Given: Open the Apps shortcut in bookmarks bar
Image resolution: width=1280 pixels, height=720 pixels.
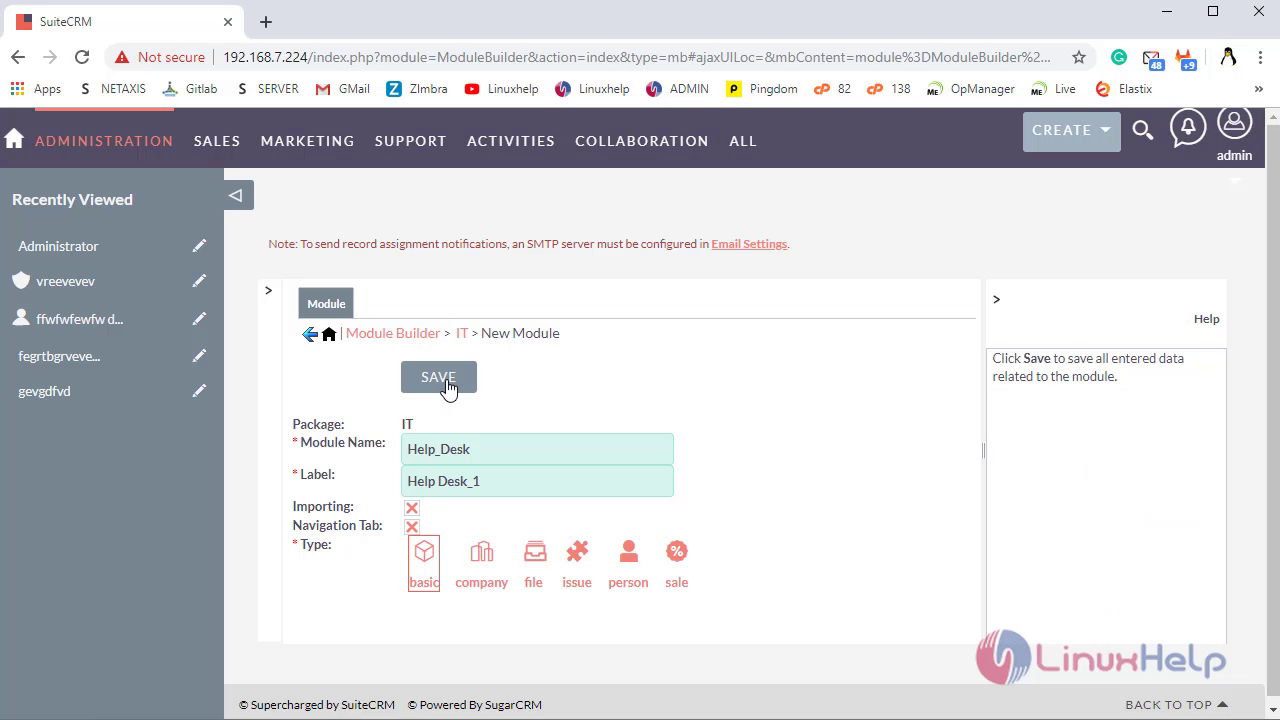Looking at the screenshot, I should 36,89.
